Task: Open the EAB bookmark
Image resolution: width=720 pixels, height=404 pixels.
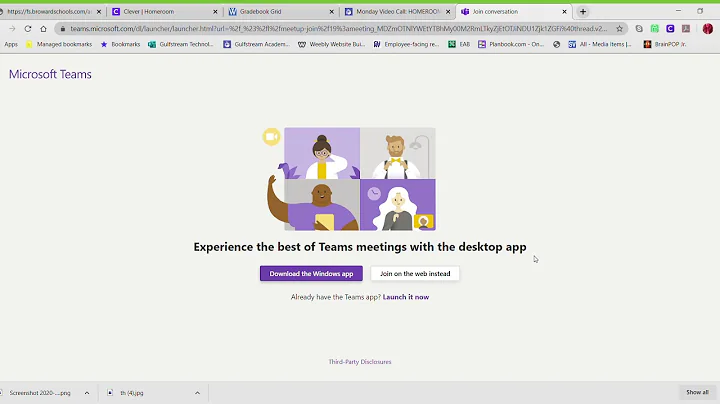Action: tap(459, 45)
